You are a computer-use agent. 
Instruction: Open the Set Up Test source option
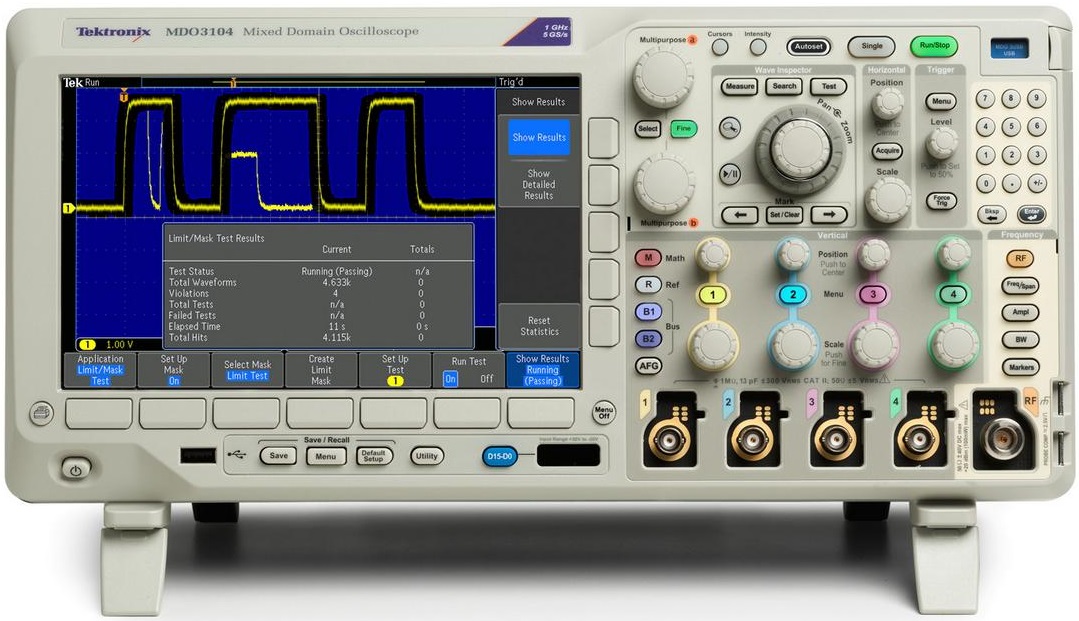395,370
